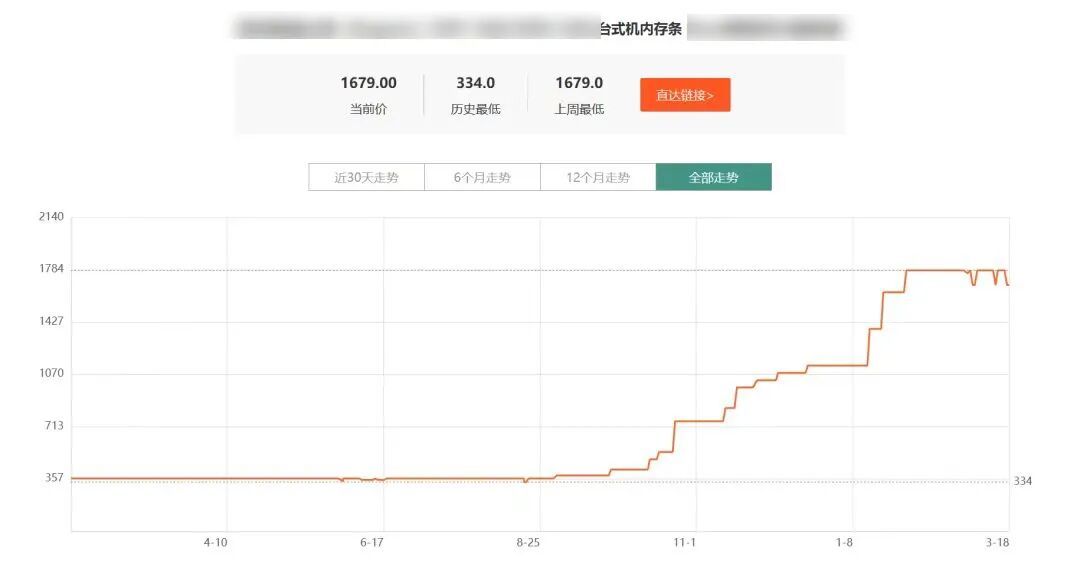Screen dimensions: 1080x567
Task: Show the 全部走势 full trend tab
Action: pos(713,177)
